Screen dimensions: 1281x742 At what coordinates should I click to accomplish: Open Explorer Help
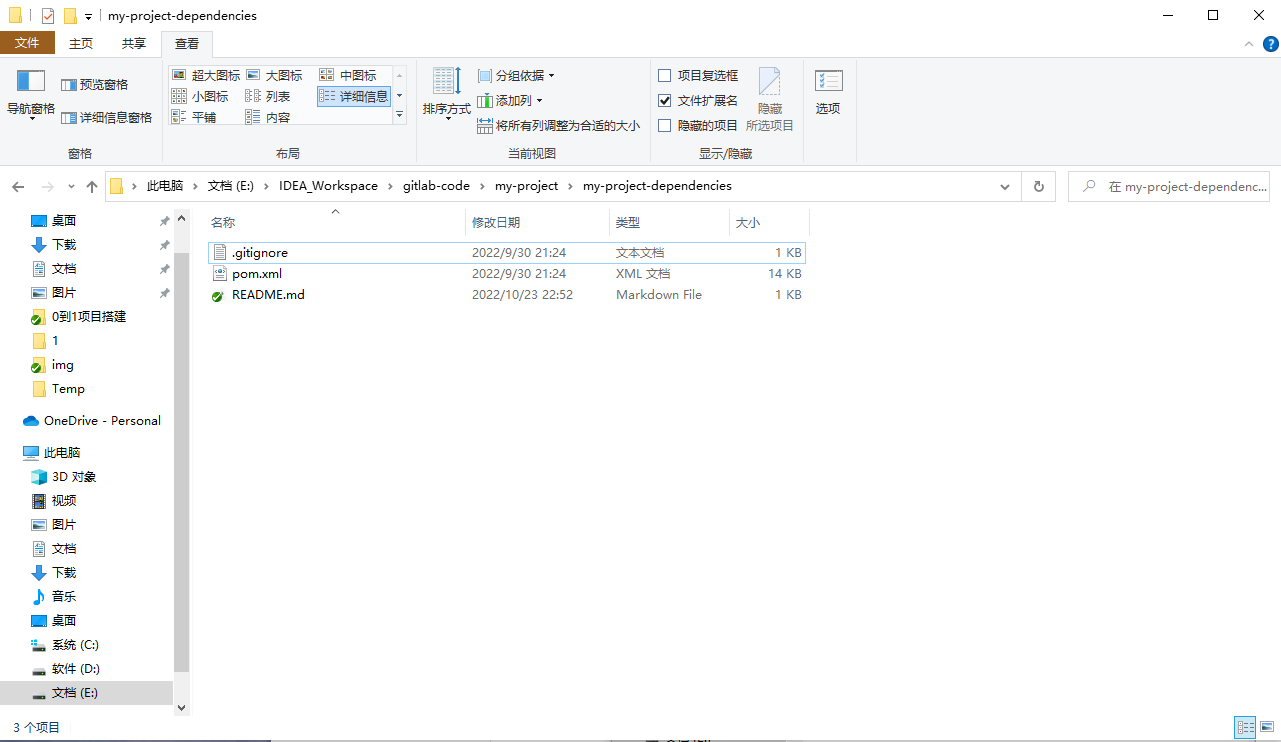point(1270,43)
